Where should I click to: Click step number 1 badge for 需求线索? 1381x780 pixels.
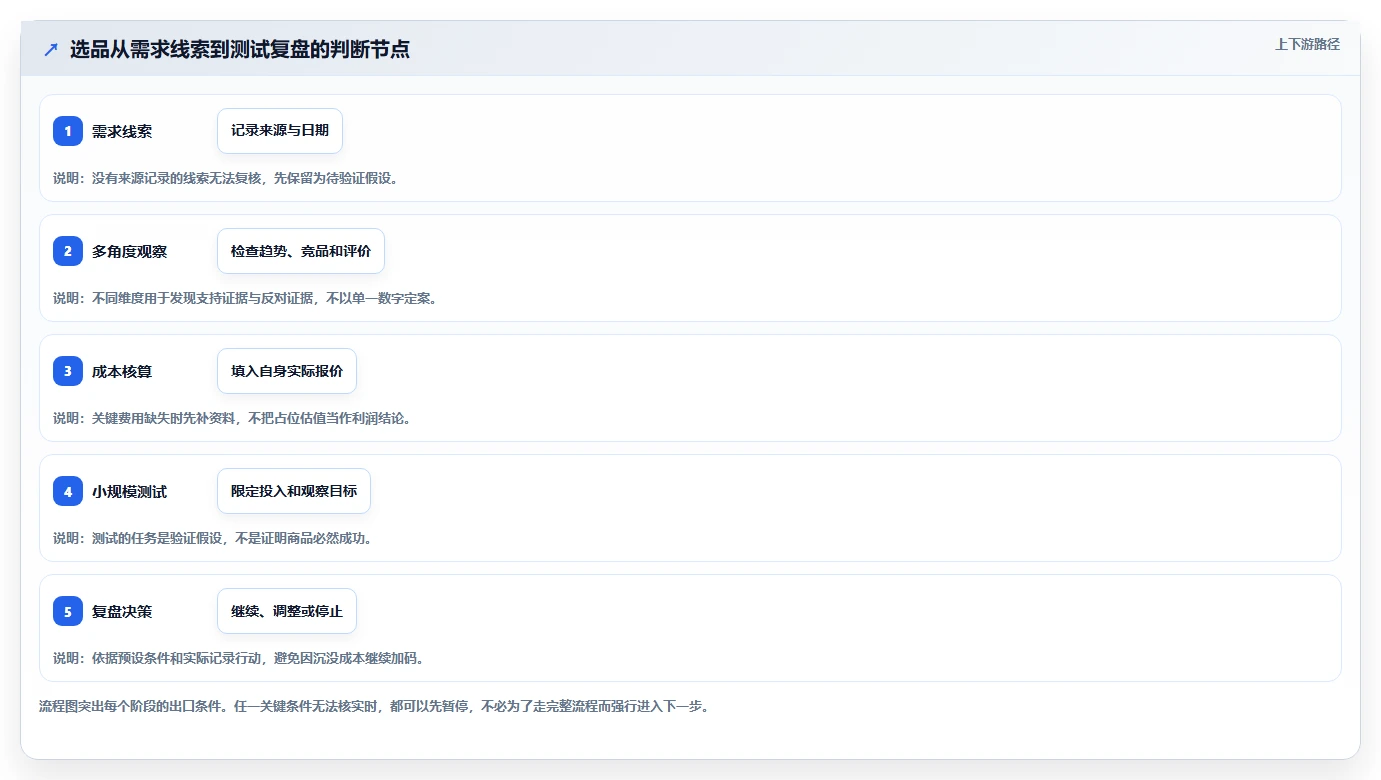coord(68,131)
